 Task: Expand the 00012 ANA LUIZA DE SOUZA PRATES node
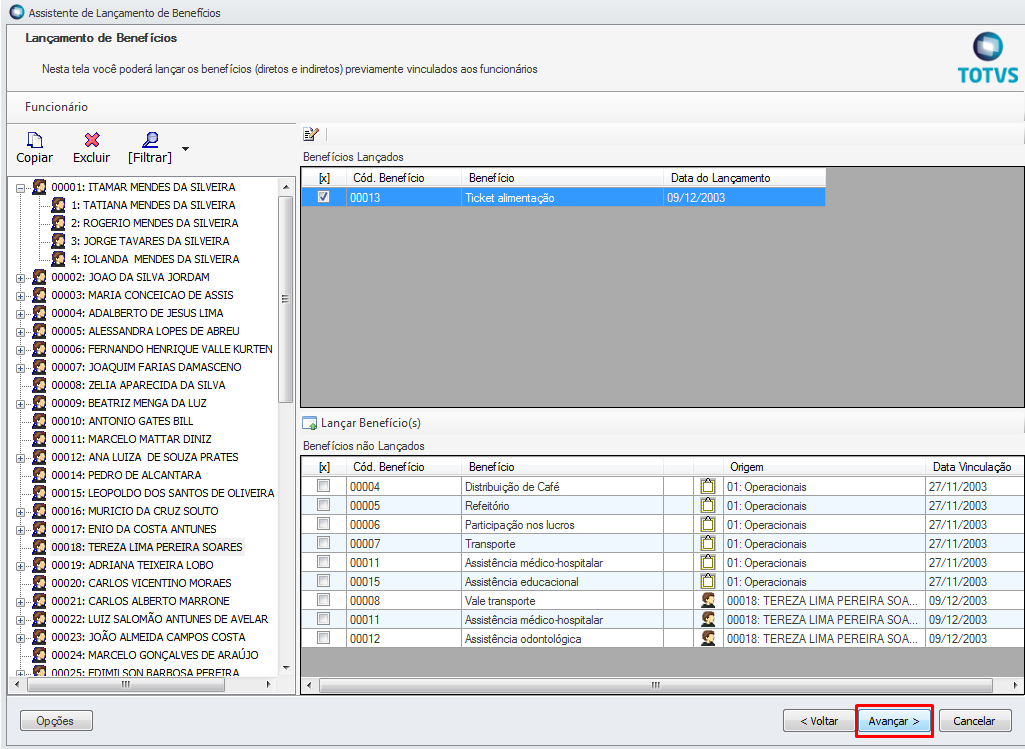pyautogui.click(x=21, y=458)
